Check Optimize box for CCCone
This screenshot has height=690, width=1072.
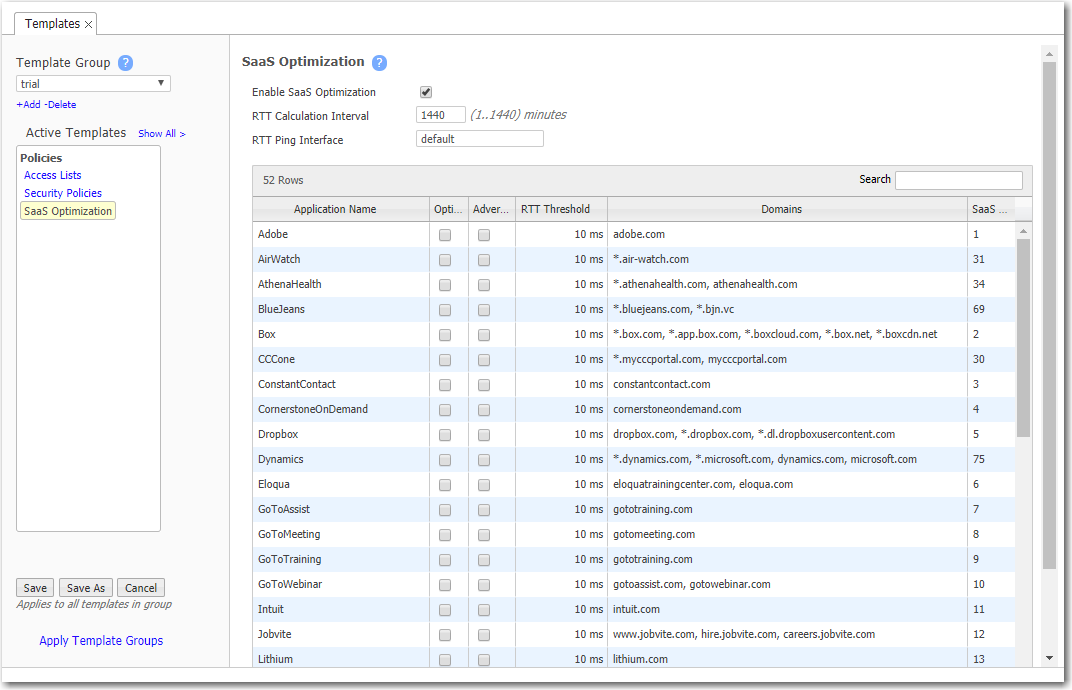click(445, 360)
